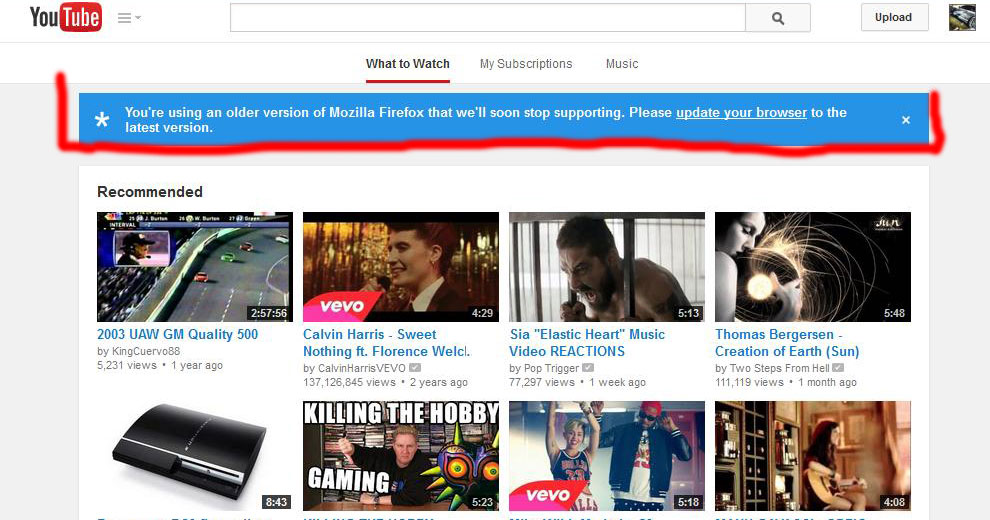Select the What to Watch tab
The width and height of the screenshot is (990, 520).
click(x=407, y=64)
